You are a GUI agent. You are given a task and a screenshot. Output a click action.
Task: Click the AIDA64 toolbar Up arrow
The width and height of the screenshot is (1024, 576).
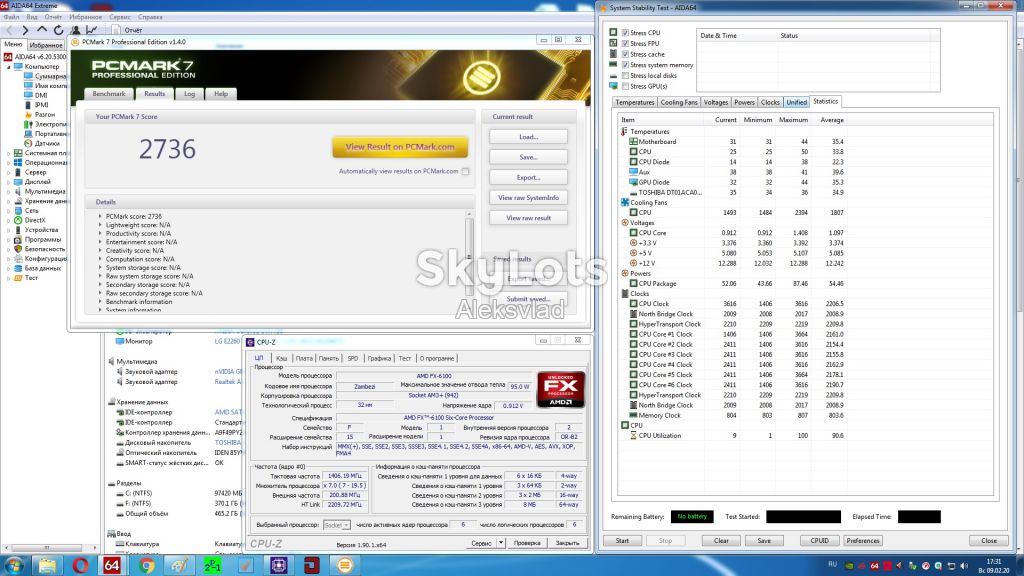coord(42,30)
